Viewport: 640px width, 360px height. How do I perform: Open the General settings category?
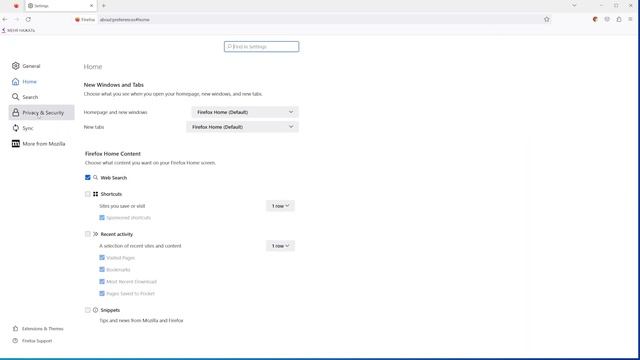tap(41, 66)
